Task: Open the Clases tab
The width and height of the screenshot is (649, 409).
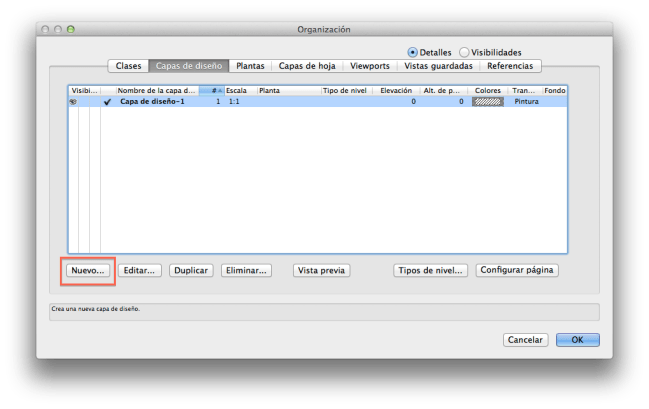Action: (129, 66)
